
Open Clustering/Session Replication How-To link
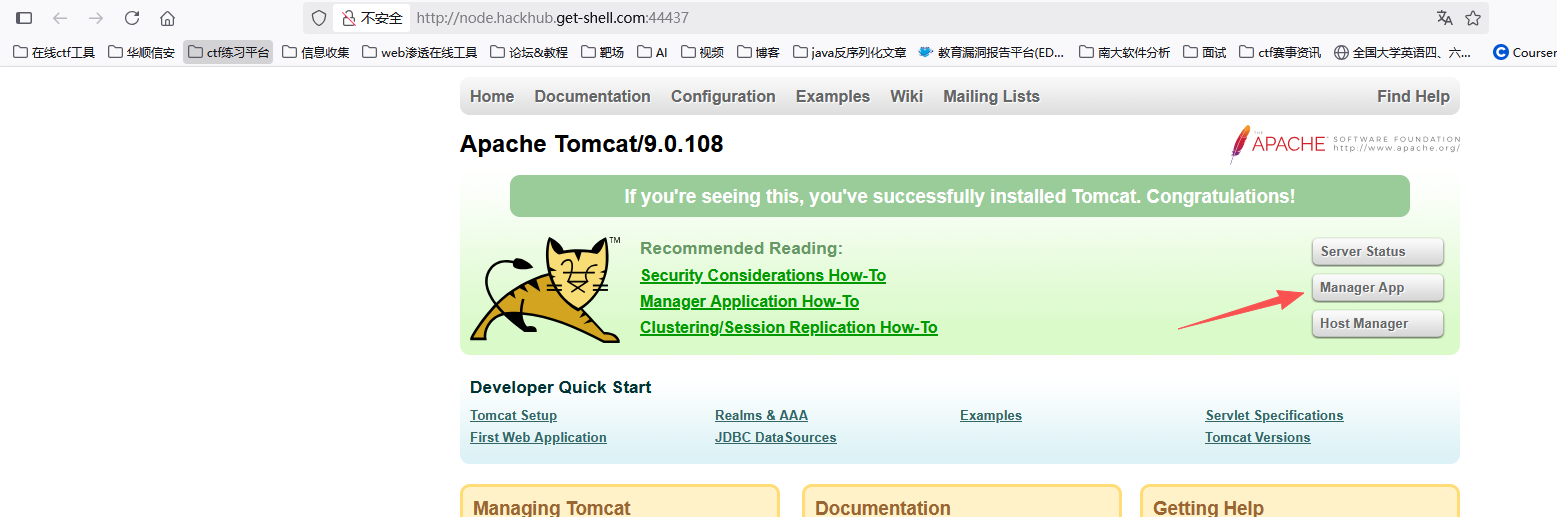[x=789, y=327]
